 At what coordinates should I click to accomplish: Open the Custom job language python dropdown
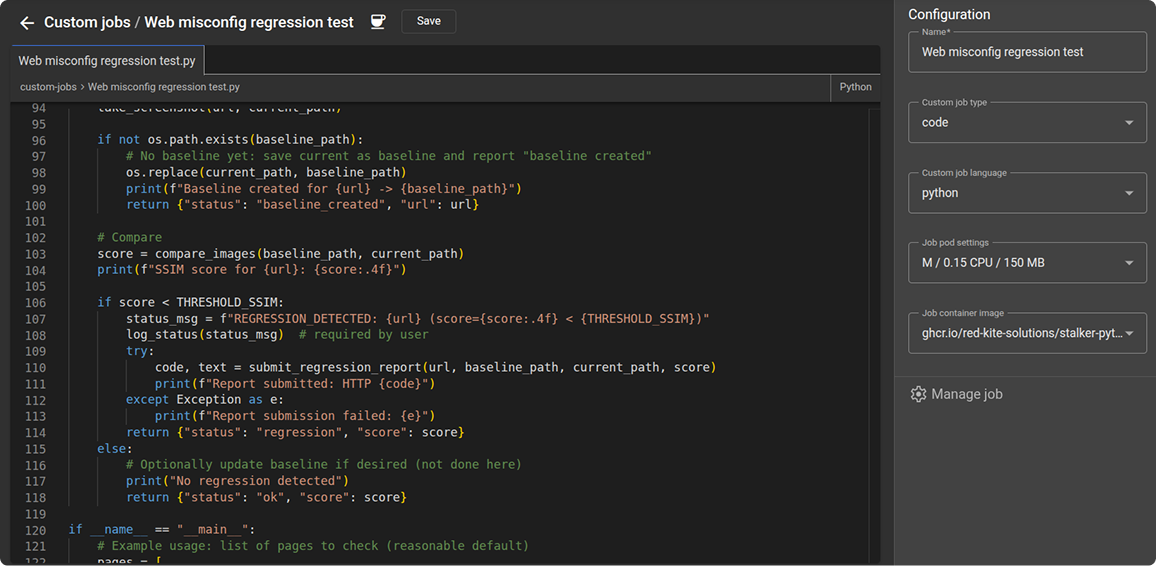(x=1026, y=193)
